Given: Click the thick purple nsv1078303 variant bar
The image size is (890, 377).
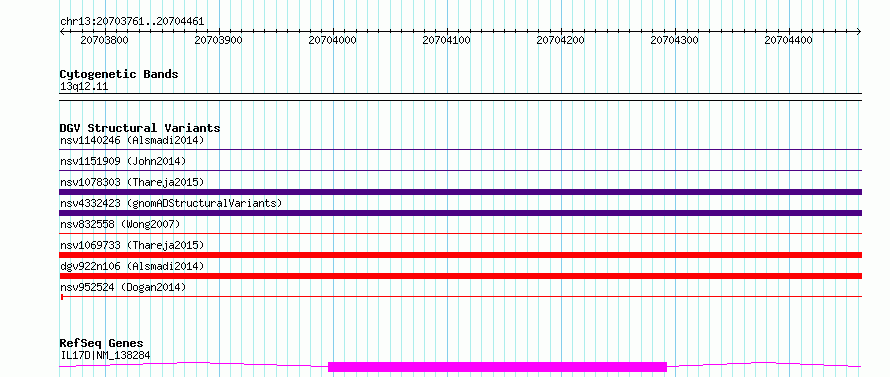Looking at the screenshot, I should coord(461,192).
